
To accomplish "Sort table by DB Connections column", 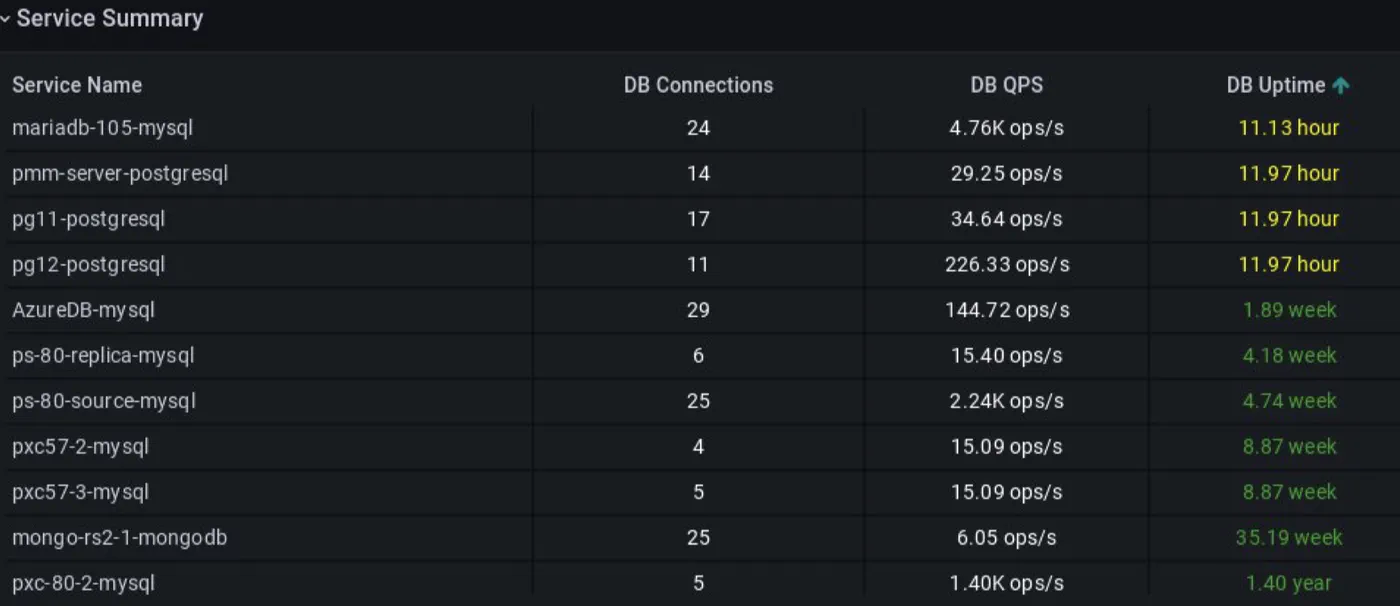I will click(x=698, y=85).
